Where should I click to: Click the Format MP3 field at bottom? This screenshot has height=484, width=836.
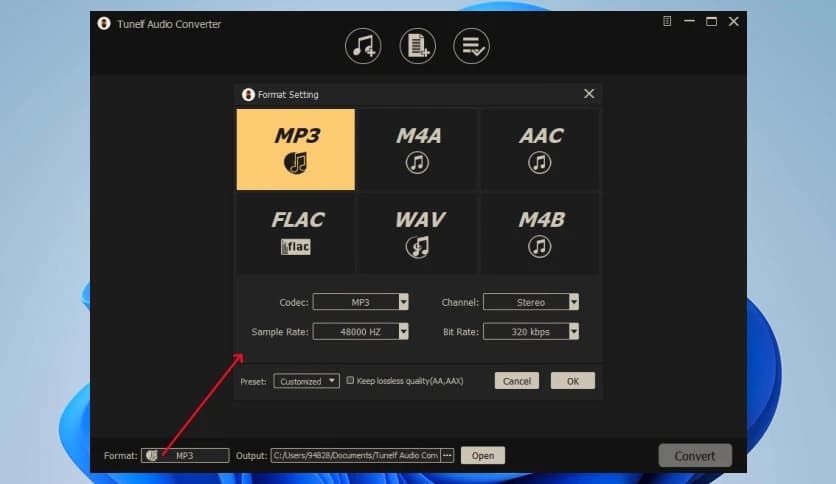[185, 455]
